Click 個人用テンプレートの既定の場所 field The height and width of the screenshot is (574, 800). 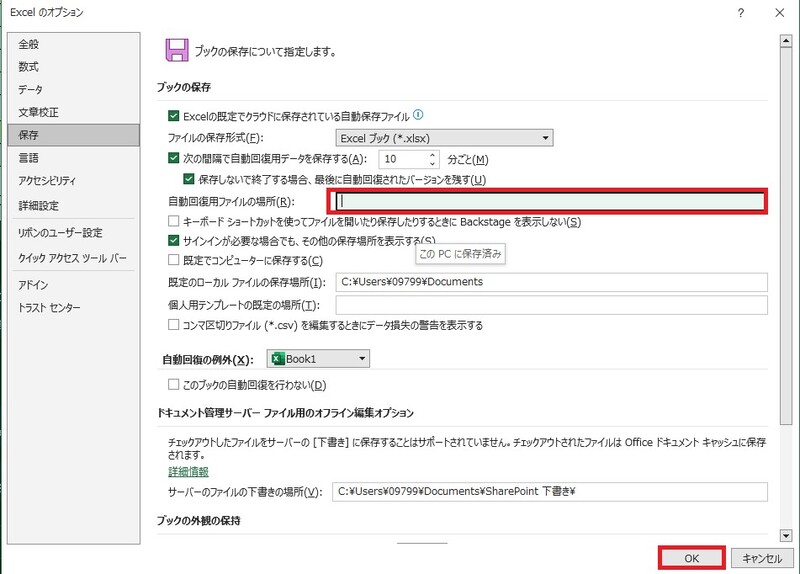pos(552,305)
